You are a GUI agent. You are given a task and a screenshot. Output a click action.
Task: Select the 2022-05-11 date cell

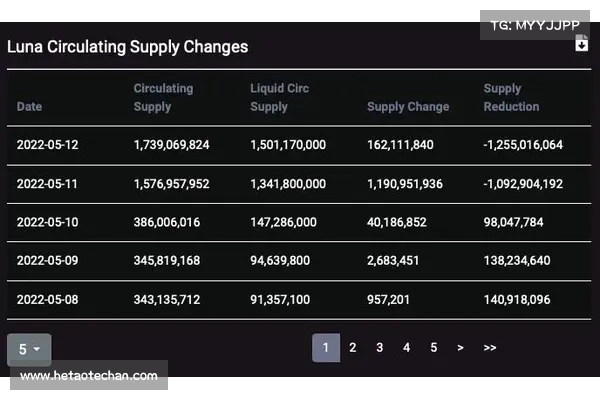tap(47, 184)
